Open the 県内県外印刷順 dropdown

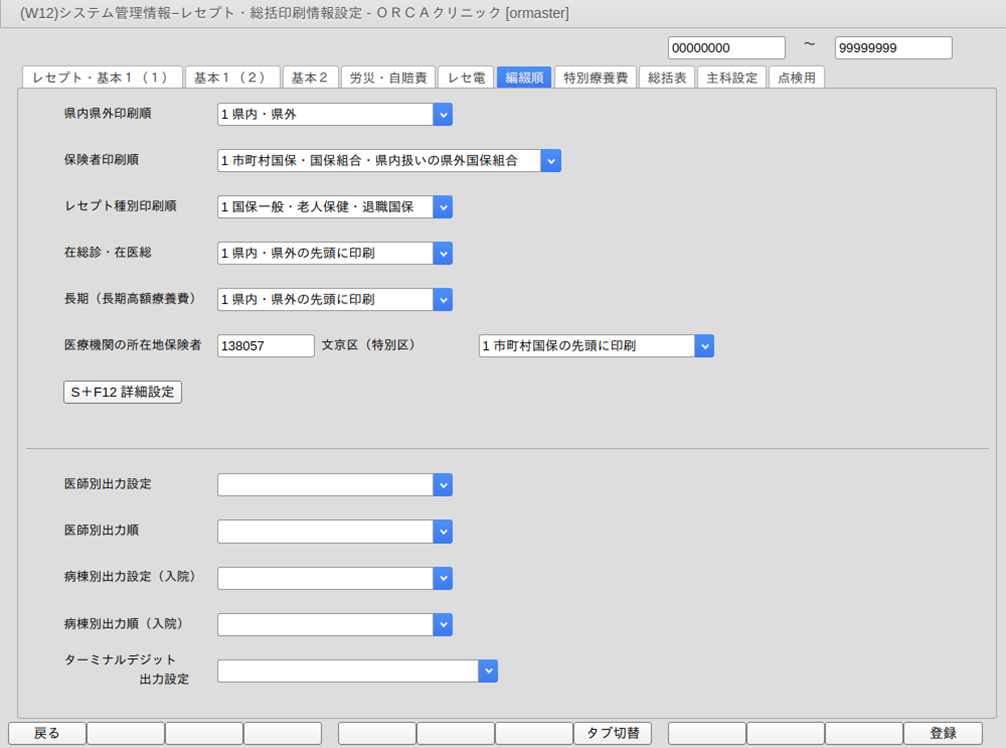(x=443, y=115)
